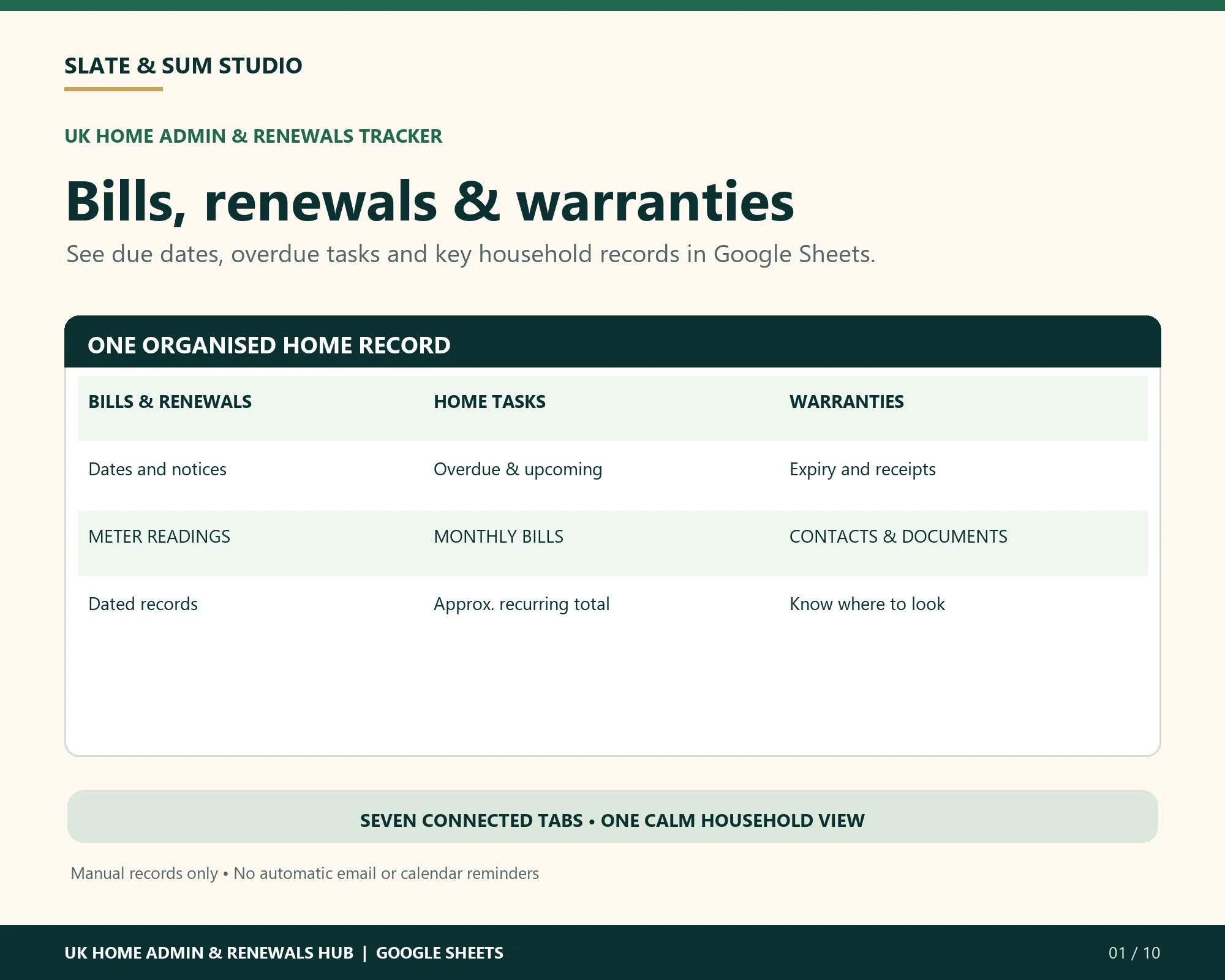Select the HOME TASKS column heading
Viewport: 1225px width, 980px height.
[489, 402]
